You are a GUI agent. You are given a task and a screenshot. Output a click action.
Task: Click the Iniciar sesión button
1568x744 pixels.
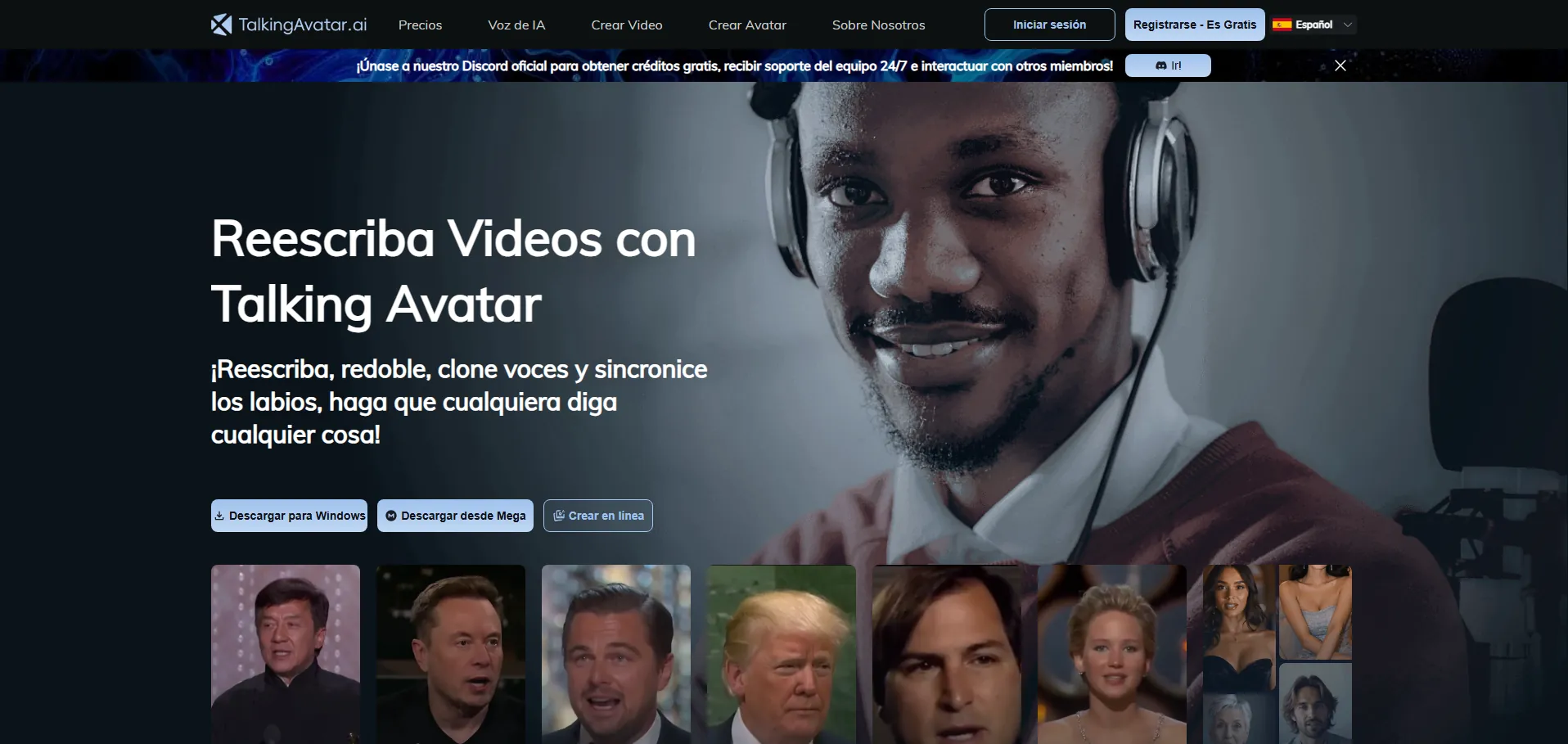[1049, 25]
